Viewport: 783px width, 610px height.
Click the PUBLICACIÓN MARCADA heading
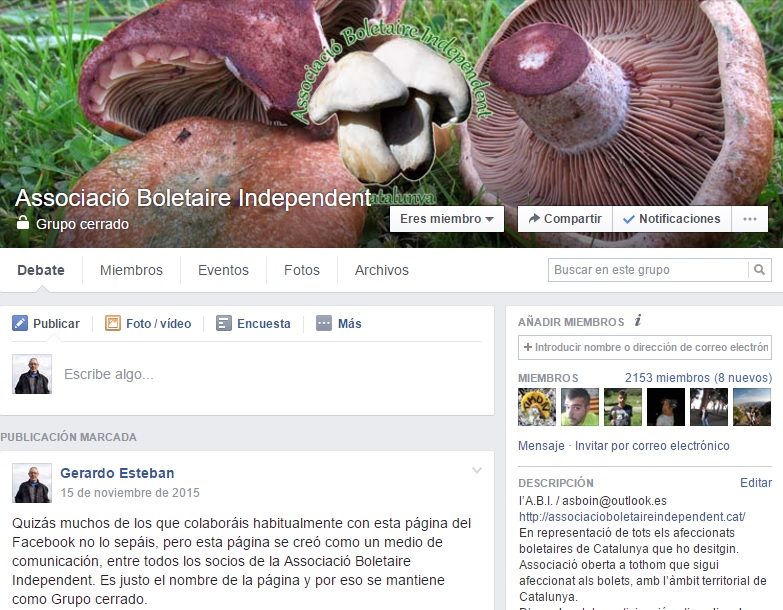(68, 437)
